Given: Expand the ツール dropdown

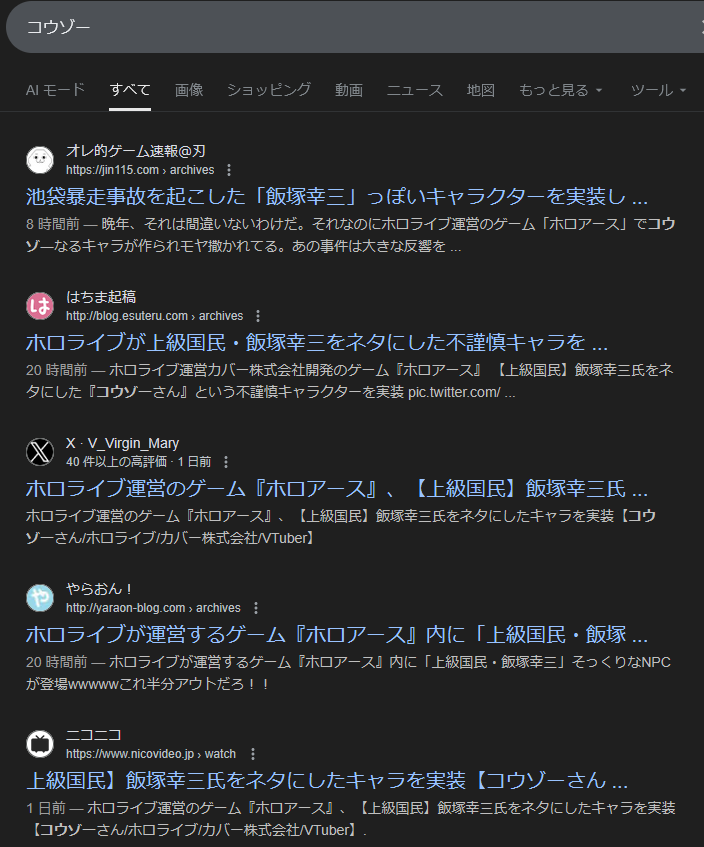Looking at the screenshot, I should [658, 90].
